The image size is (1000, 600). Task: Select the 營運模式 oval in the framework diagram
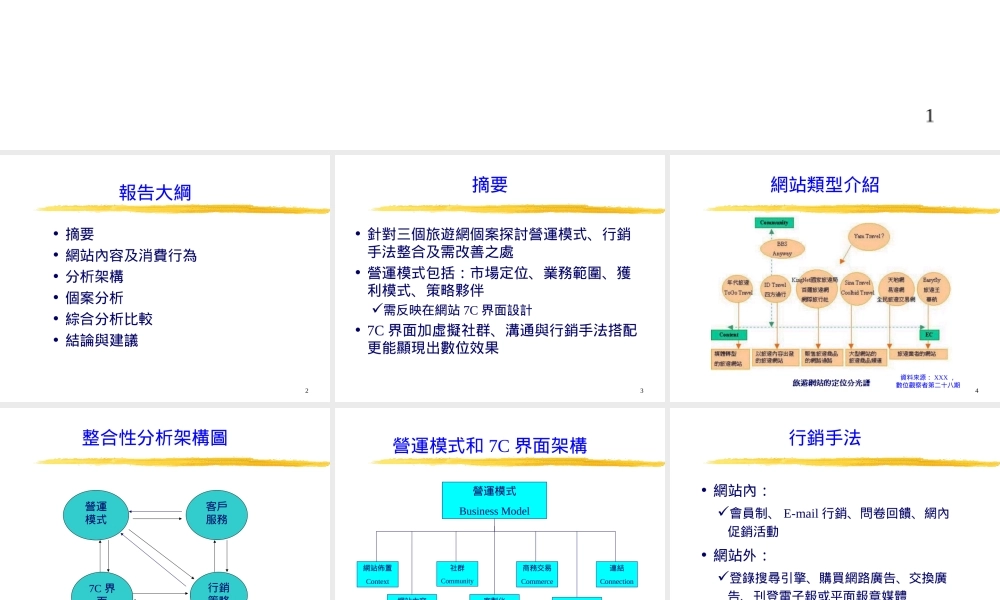coord(96,513)
